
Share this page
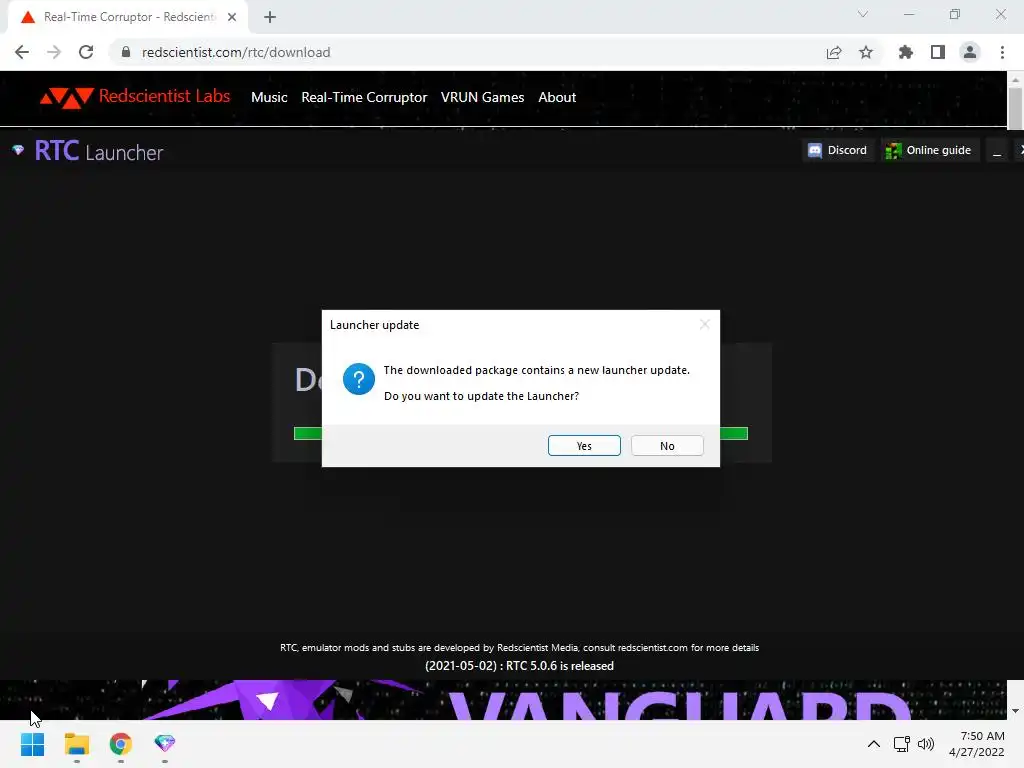(x=833, y=52)
